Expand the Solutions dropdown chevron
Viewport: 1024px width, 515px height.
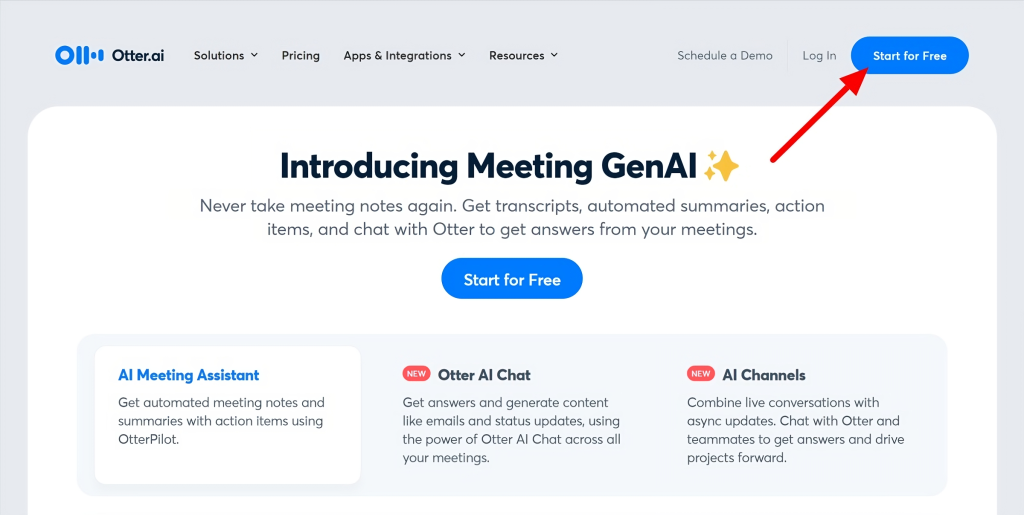[254, 55]
